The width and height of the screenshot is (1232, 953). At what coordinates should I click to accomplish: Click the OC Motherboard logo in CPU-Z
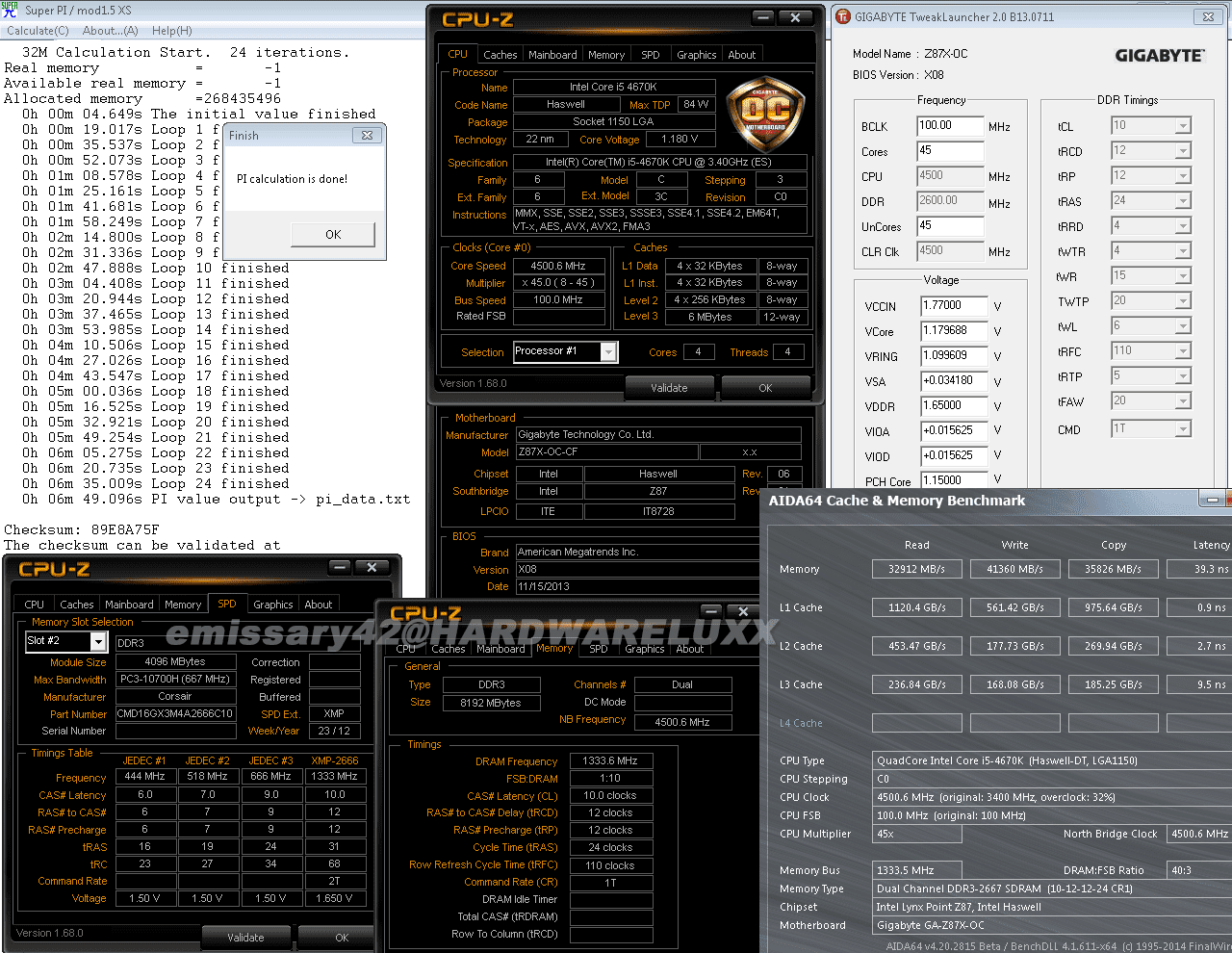(766, 115)
